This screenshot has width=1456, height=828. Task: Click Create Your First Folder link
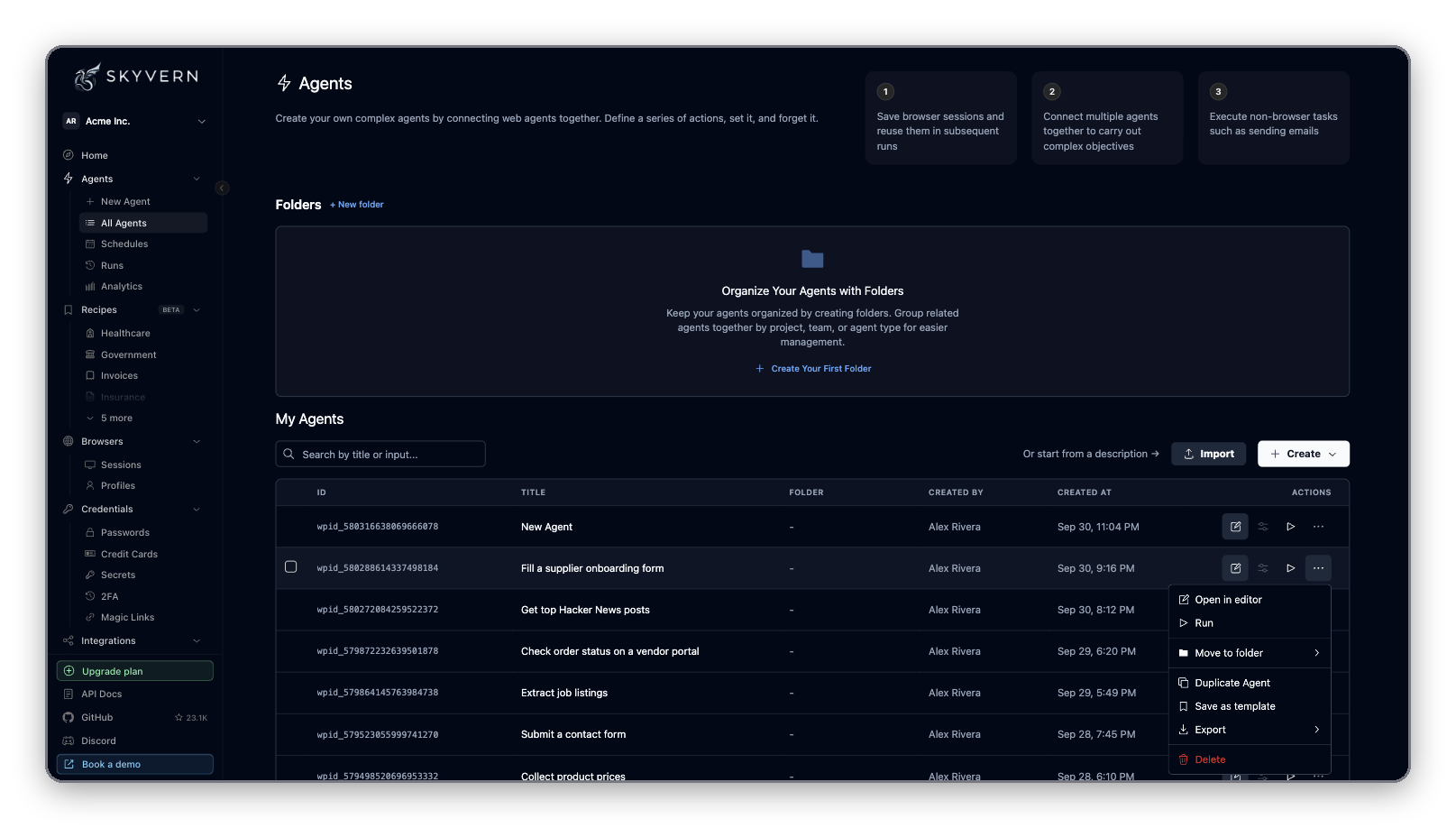click(813, 369)
